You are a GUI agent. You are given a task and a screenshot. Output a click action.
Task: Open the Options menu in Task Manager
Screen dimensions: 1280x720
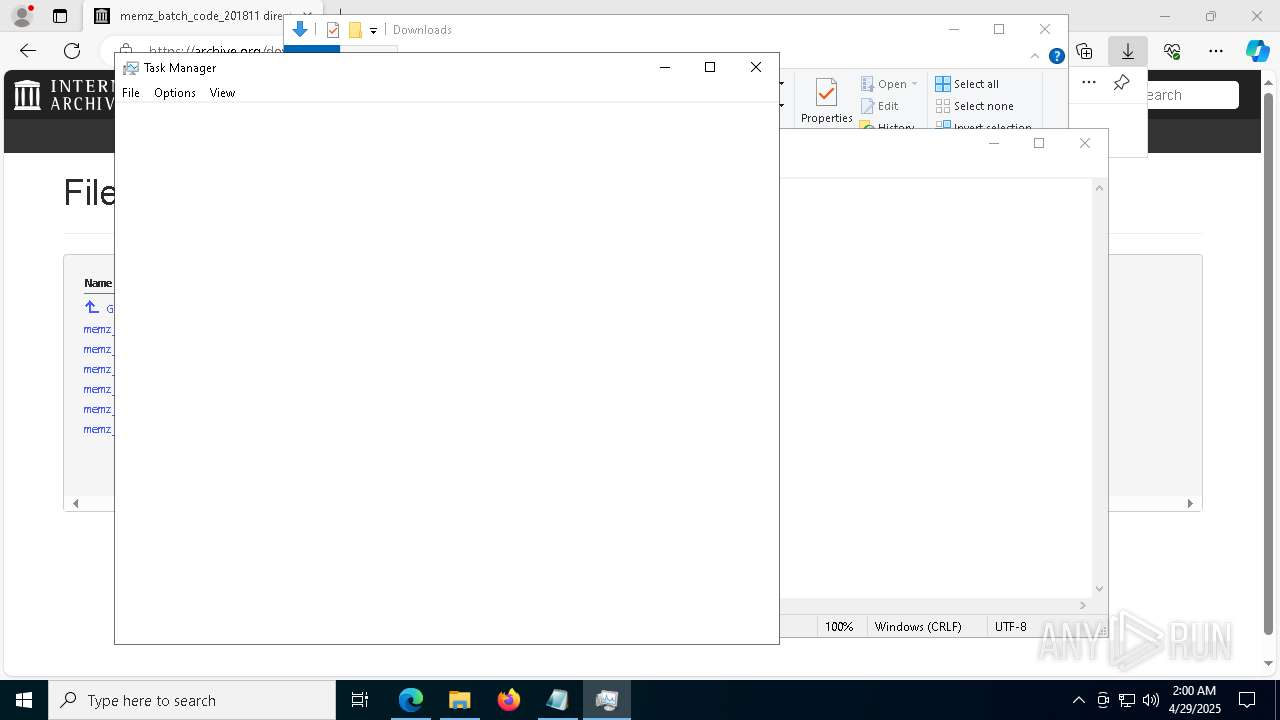[x=175, y=93]
